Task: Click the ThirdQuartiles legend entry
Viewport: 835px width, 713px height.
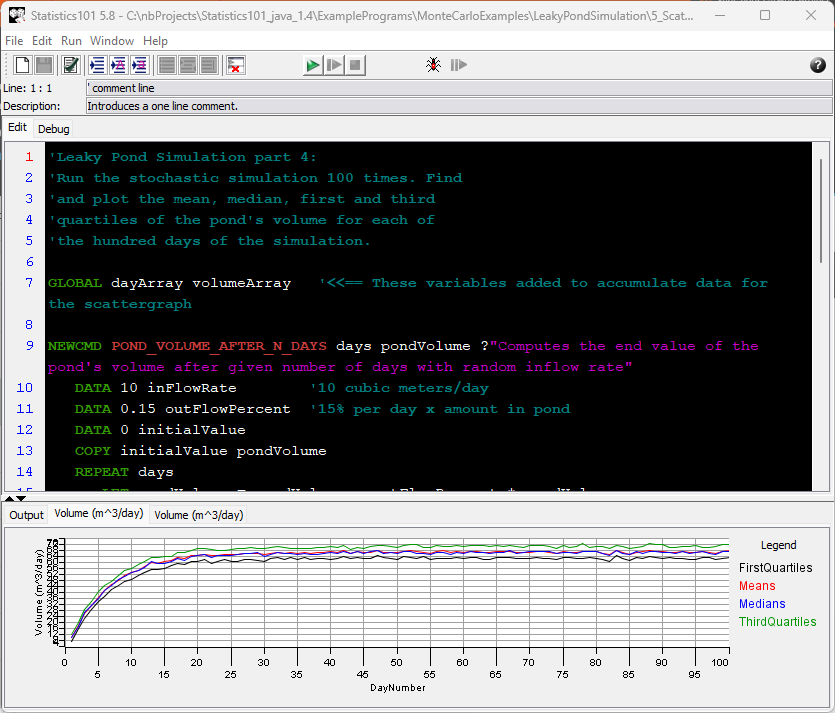Action: (x=777, y=622)
